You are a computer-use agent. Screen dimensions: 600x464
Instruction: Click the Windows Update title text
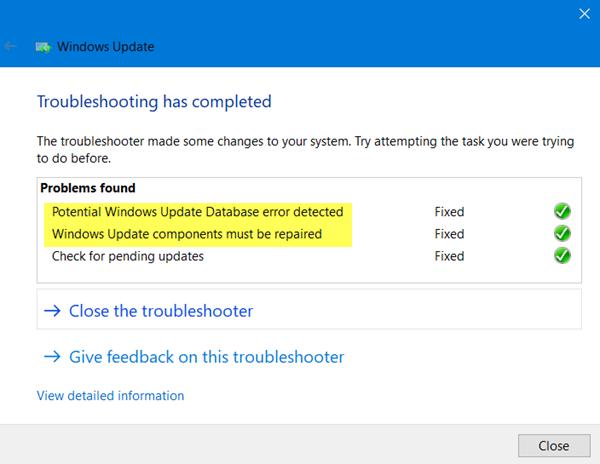pos(106,47)
